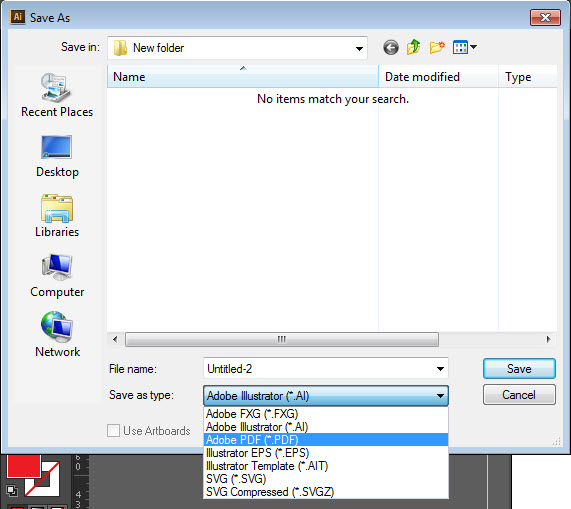Select Illustrator EPS (*.EPS) format
Screen dimensions: 571x509
coord(326,453)
